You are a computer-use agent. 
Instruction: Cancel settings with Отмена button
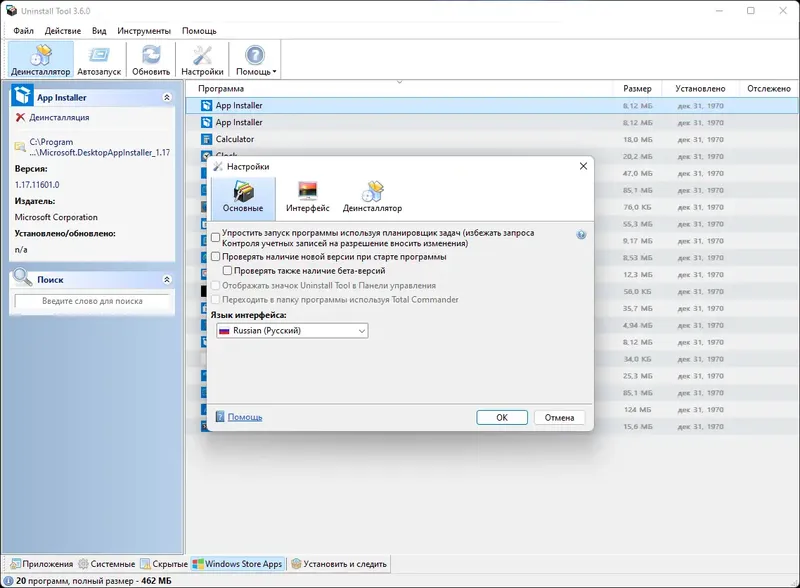point(559,417)
